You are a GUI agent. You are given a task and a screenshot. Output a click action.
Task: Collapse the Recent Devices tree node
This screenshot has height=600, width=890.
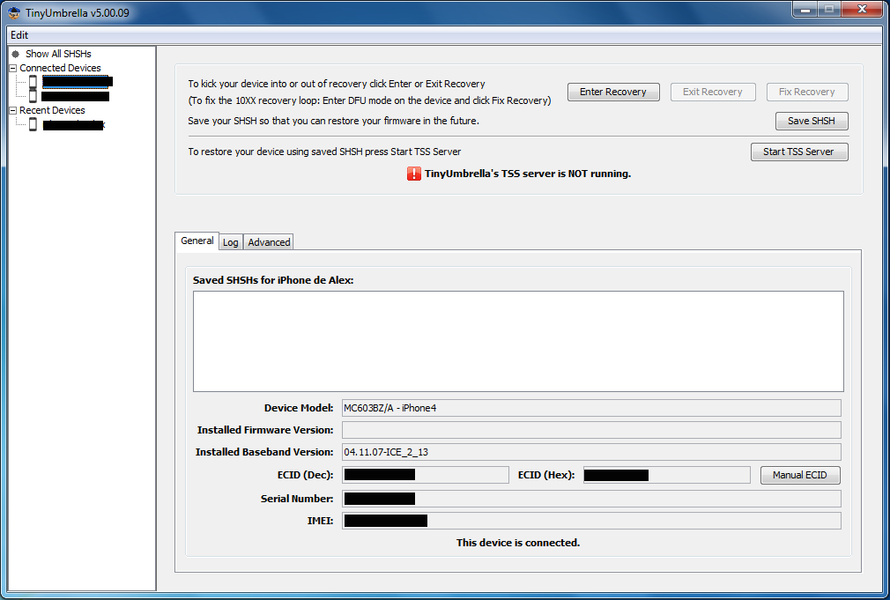pos(13,111)
